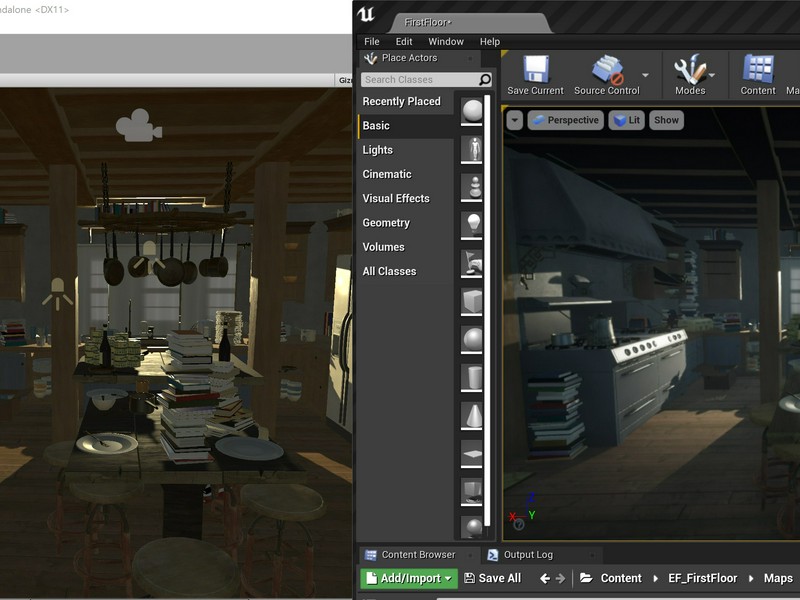800x600 pixels.
Task: Open the Help menu
Action: click(x=490, y=41)
